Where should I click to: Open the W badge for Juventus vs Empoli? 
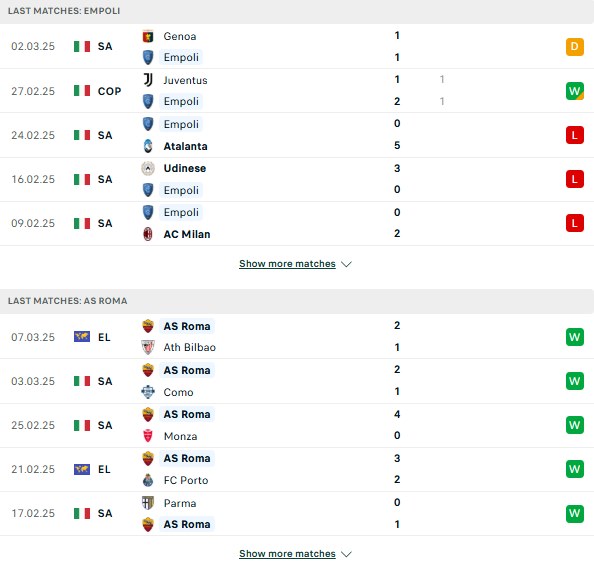pos(575,91)
